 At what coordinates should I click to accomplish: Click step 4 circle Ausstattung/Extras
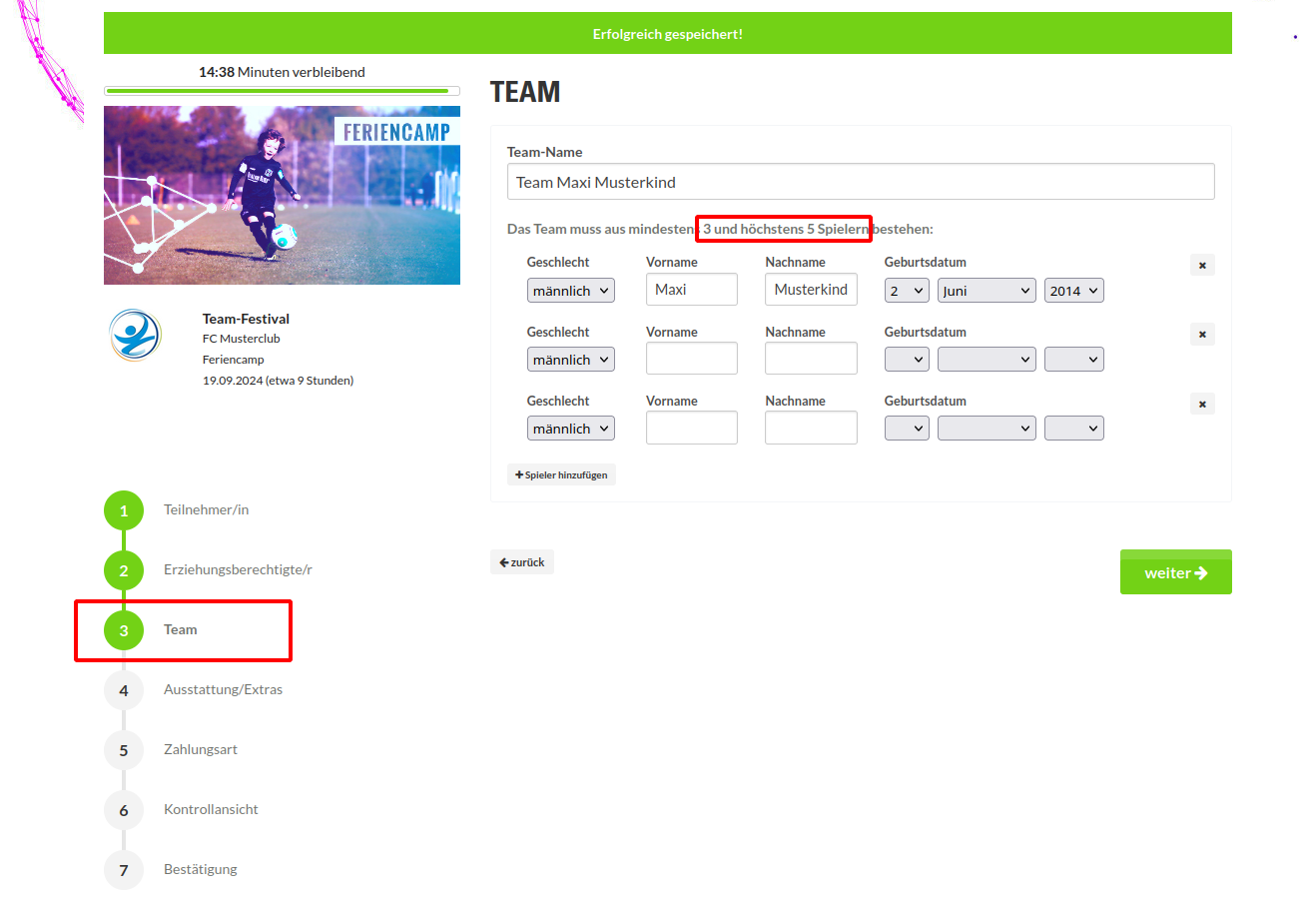click(x=124, y=690)
